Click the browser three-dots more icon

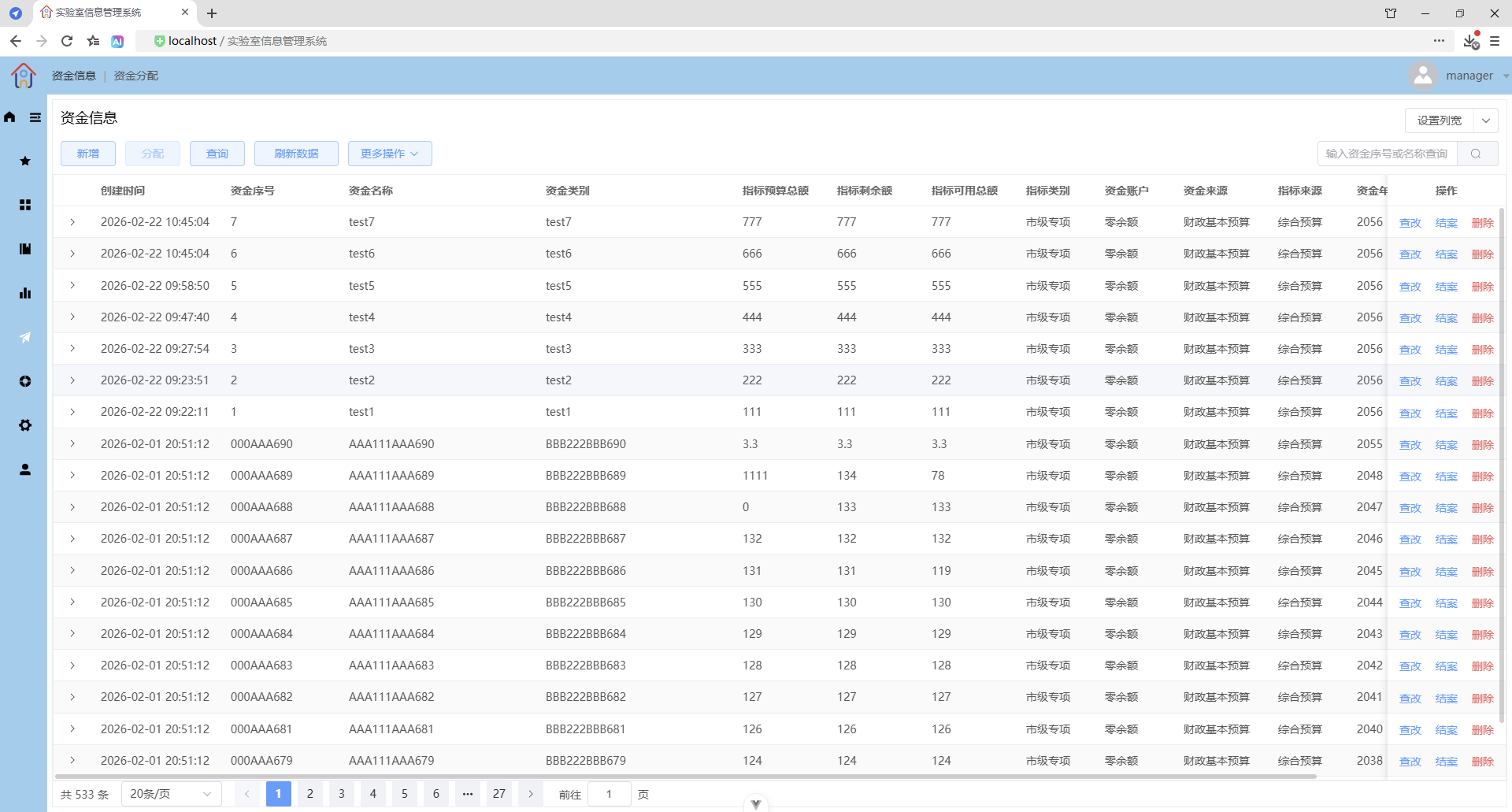(1439, 41)
